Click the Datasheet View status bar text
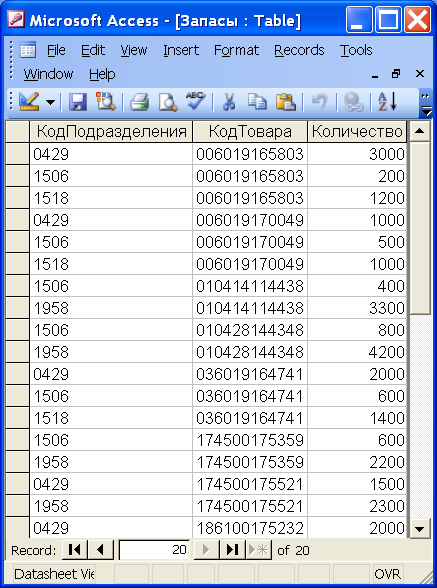 tap(54, 574)
